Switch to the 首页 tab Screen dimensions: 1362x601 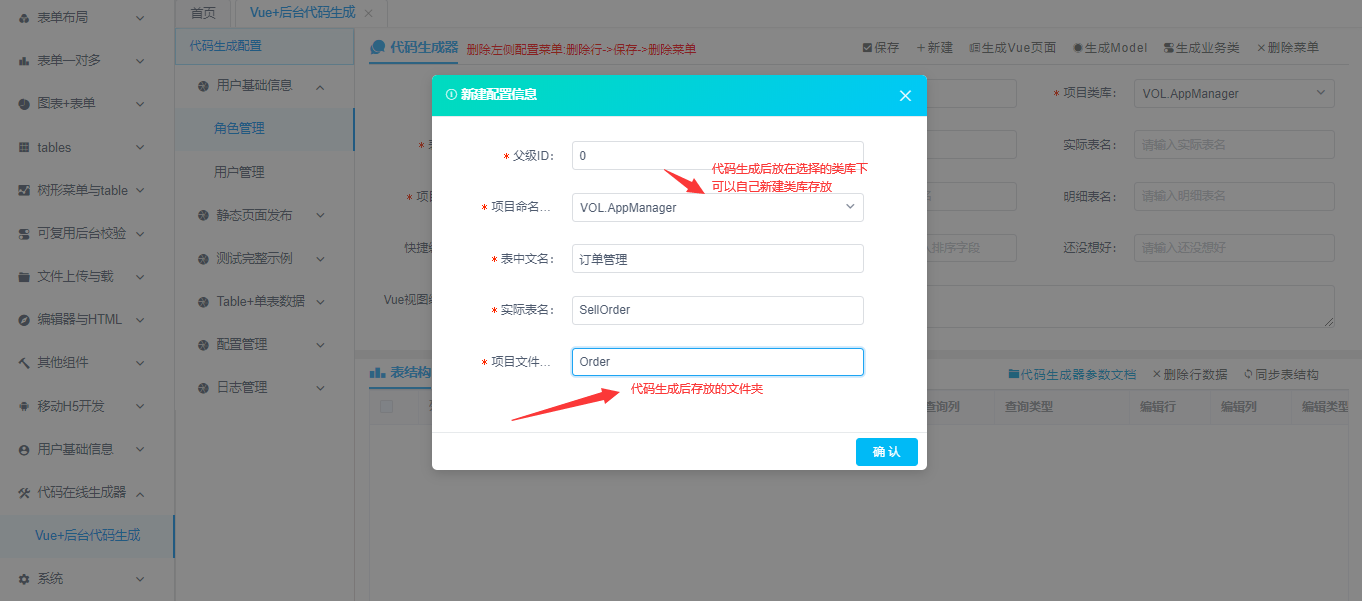pyautogui.click(x=203, y=13)
